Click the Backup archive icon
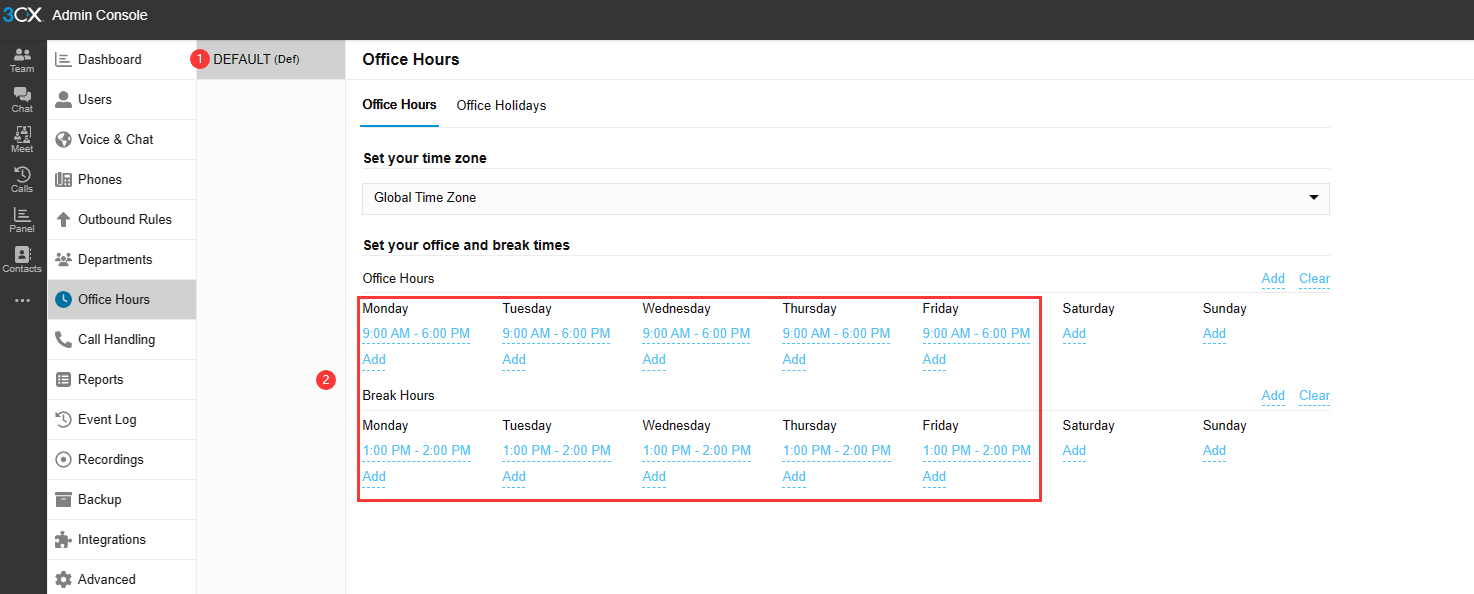Image resolution: width=1474 pixels, height=594 pixels. 63,499
